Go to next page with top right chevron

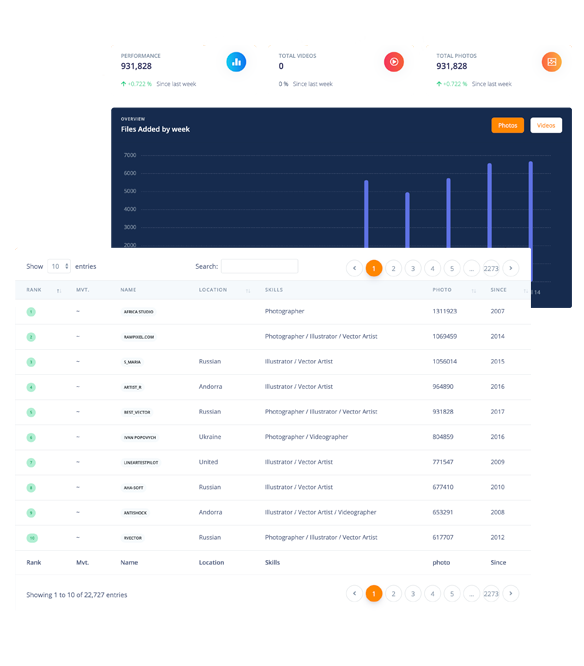pyautogui.click(x=511, y=268)
